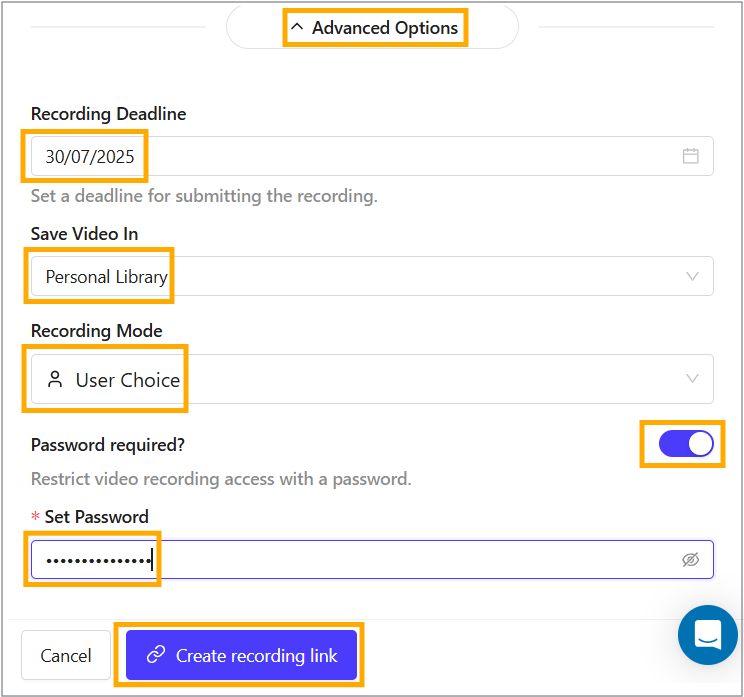744x697 pixels.
Task: Select the Personal Library option text
Action: (106, 277)
